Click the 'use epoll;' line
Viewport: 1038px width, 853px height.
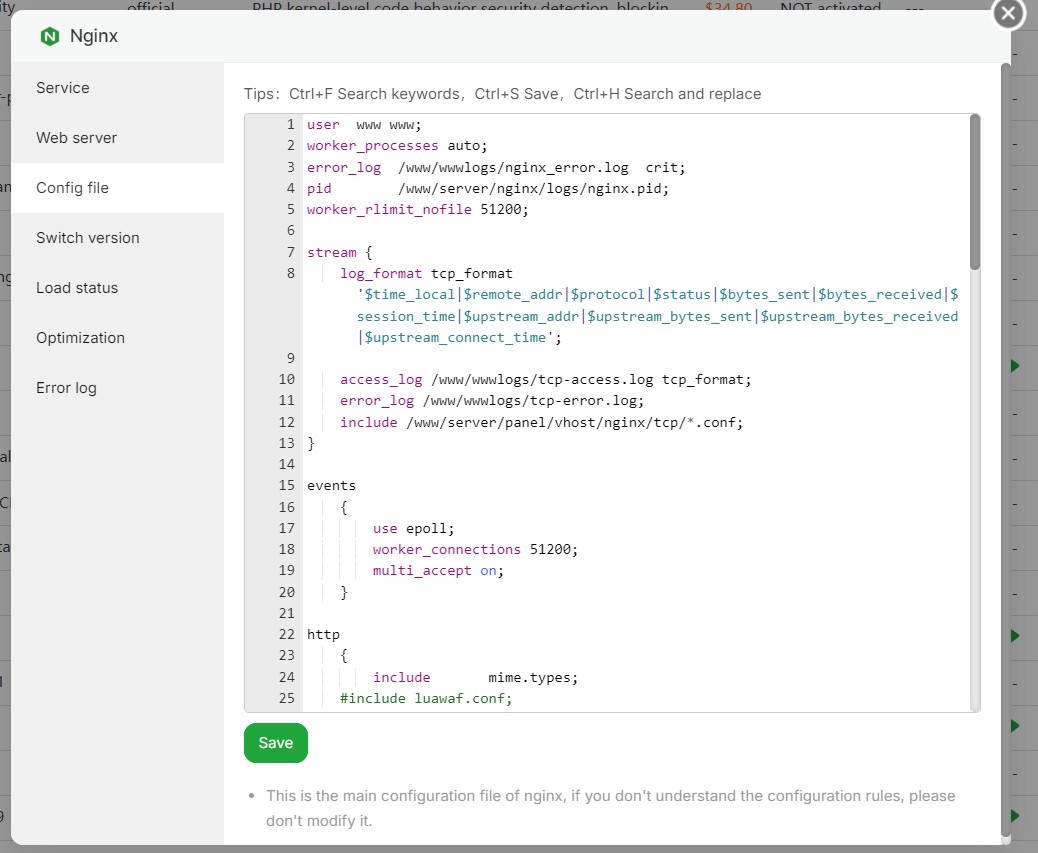pyautogui.click(x=413, y=528)
